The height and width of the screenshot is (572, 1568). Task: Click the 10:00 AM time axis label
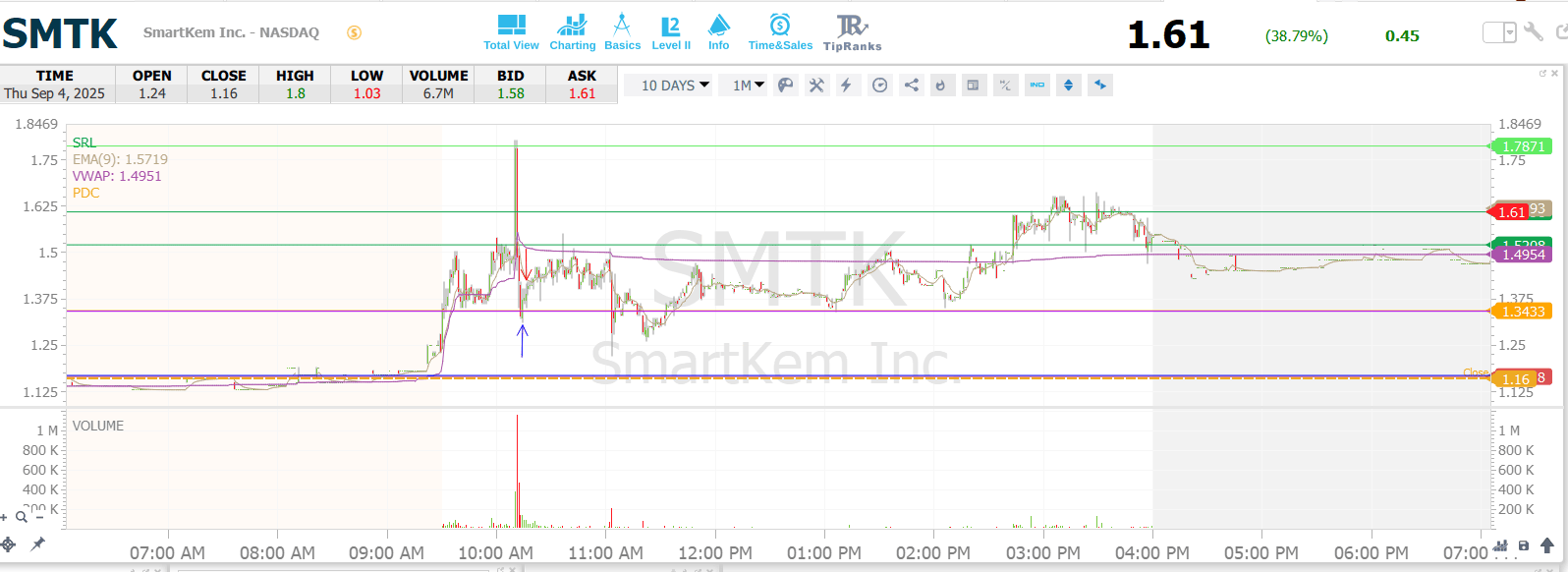(496, 553)
